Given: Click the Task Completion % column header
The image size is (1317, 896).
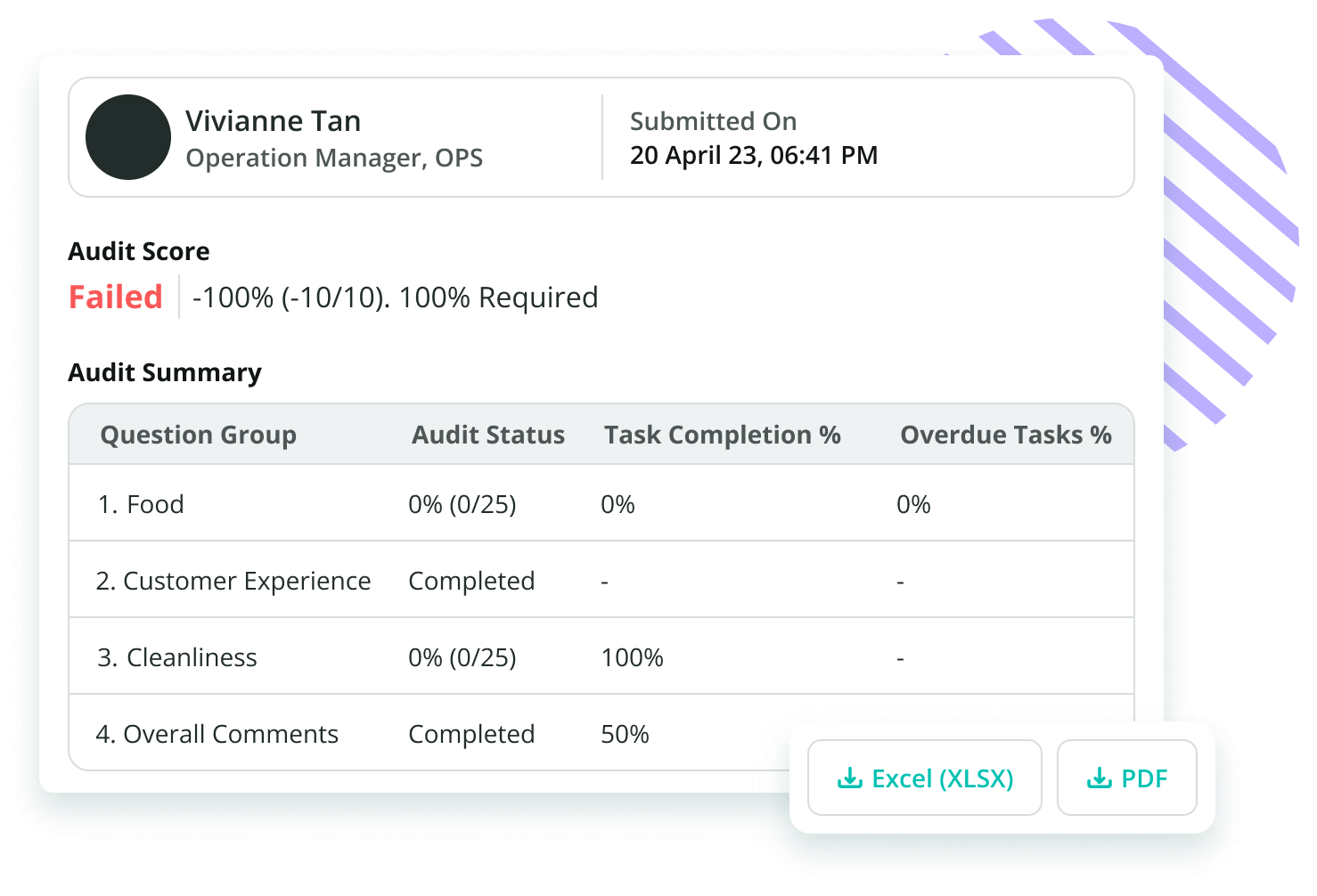Looking at the screenshot, I should pyautogui.click(x=722, y=435).
